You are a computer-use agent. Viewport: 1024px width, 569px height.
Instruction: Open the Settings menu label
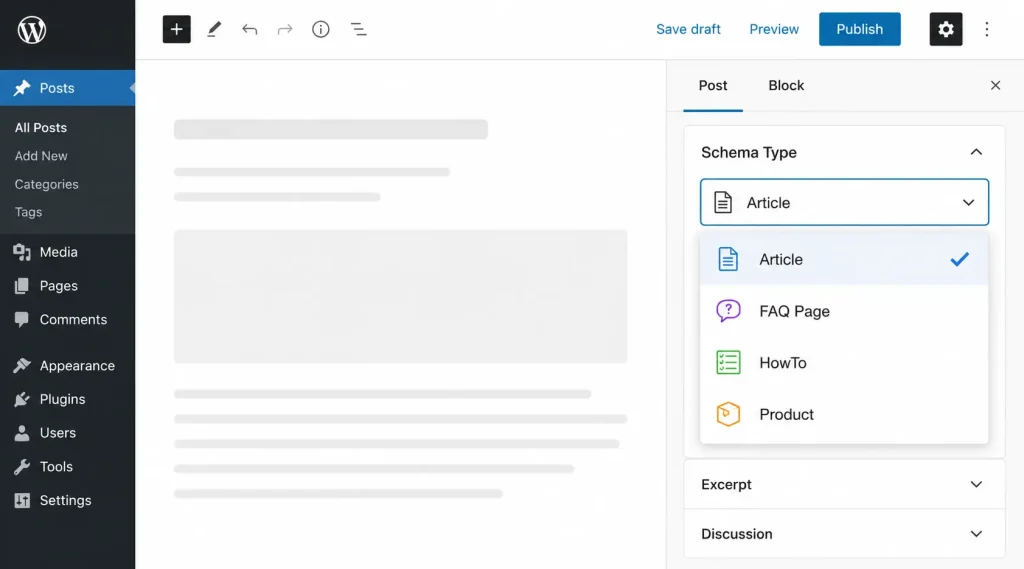65,500
